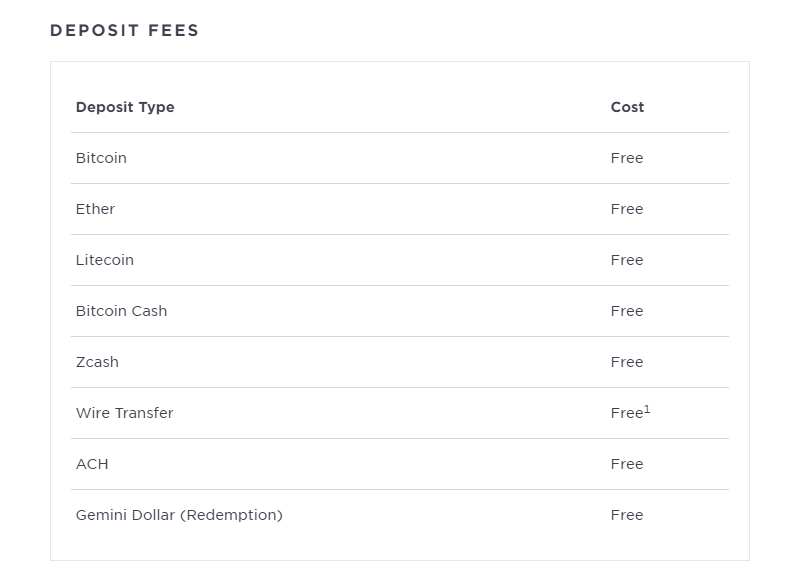The height and width of the screenshot is (570, 788).
Task: Click the Free cost for Ether
Action: [x=627, y=209]
